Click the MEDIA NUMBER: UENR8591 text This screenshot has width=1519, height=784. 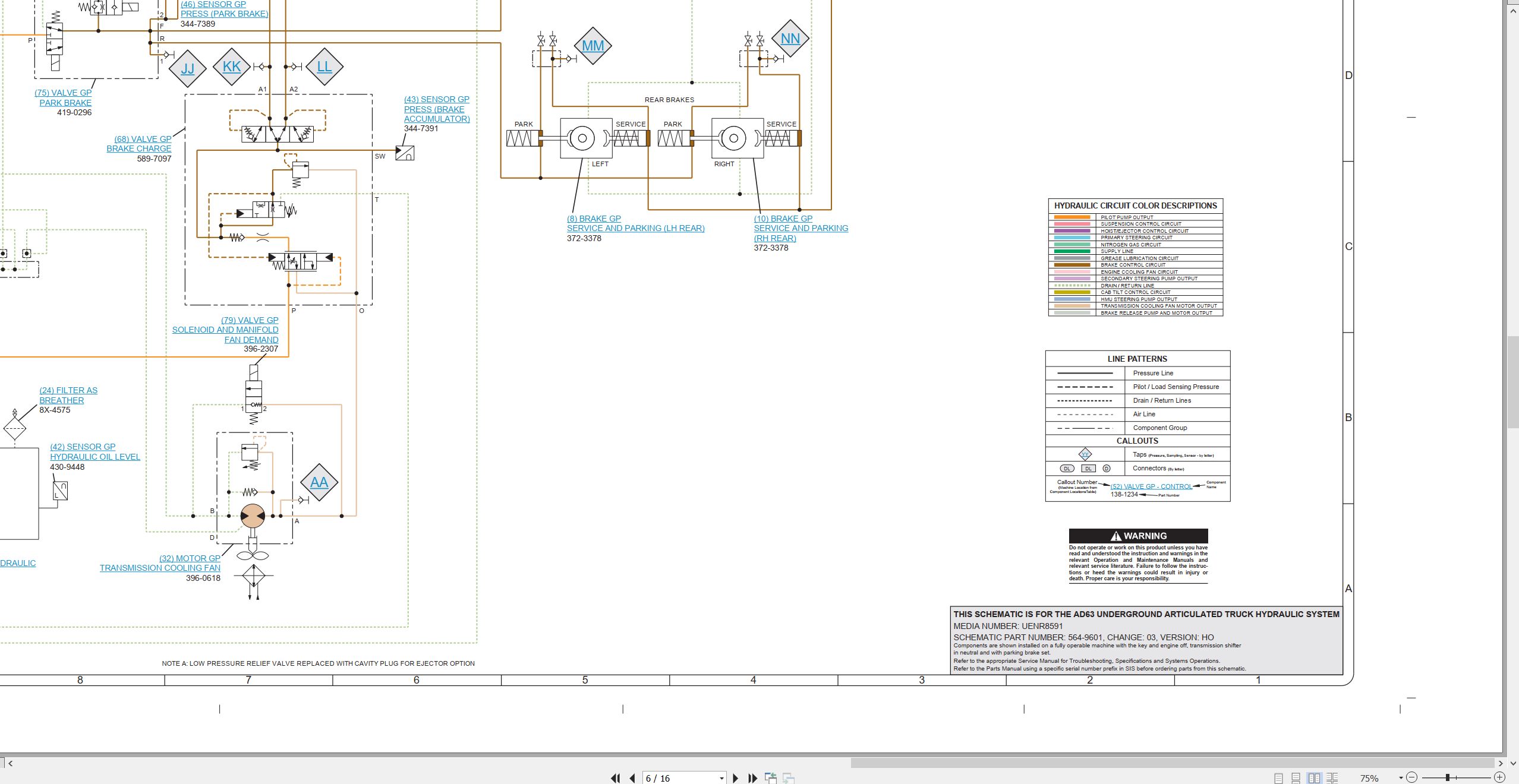(1008, 626)
